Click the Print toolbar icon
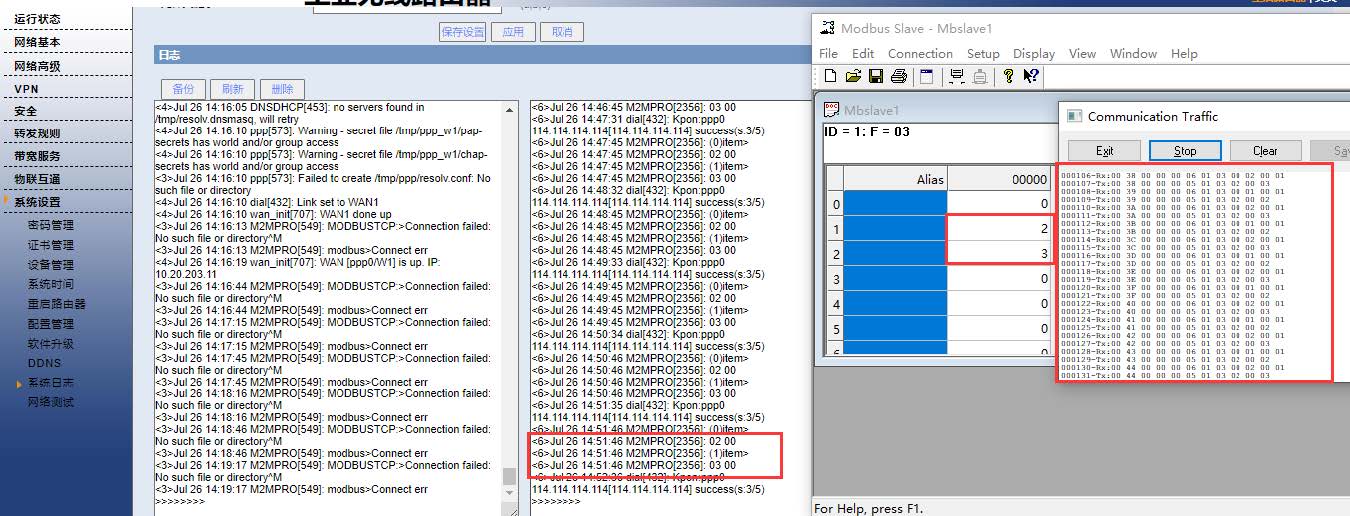The image size is (1350, 516). coord(898,77)
